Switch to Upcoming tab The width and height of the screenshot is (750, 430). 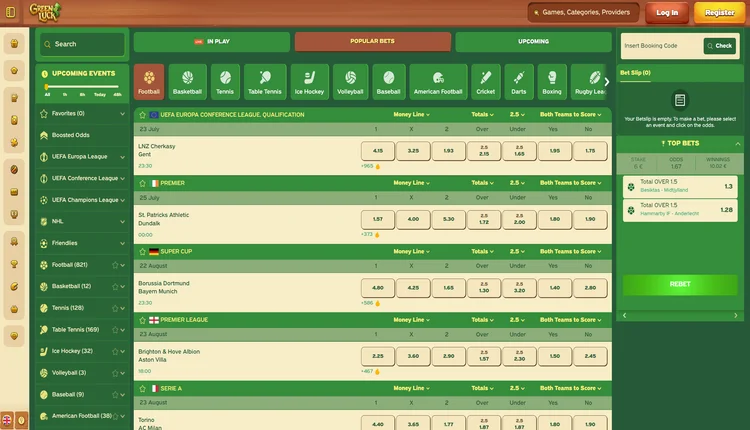coord(533,42)
